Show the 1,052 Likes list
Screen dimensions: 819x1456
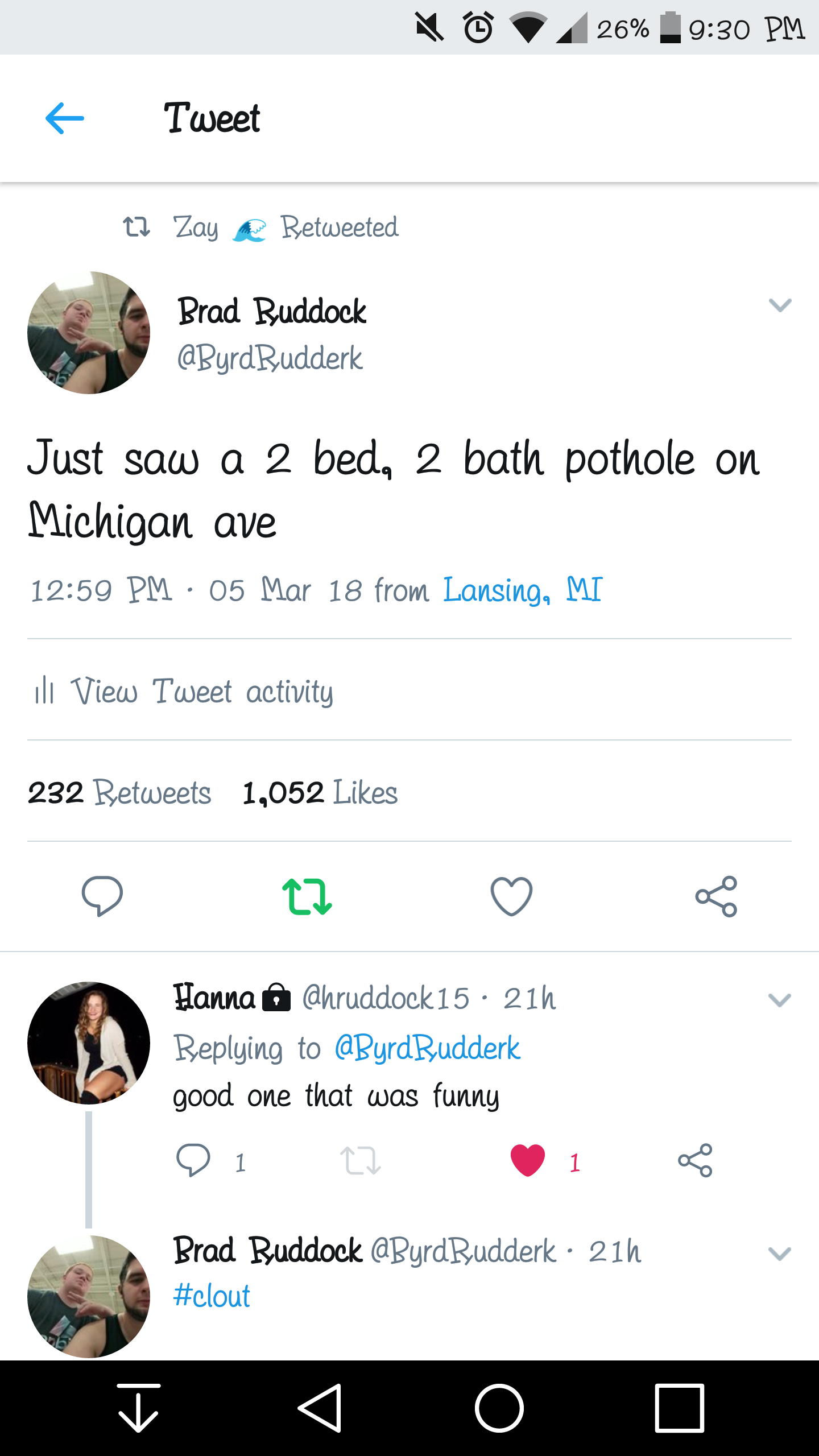point(320,792)
